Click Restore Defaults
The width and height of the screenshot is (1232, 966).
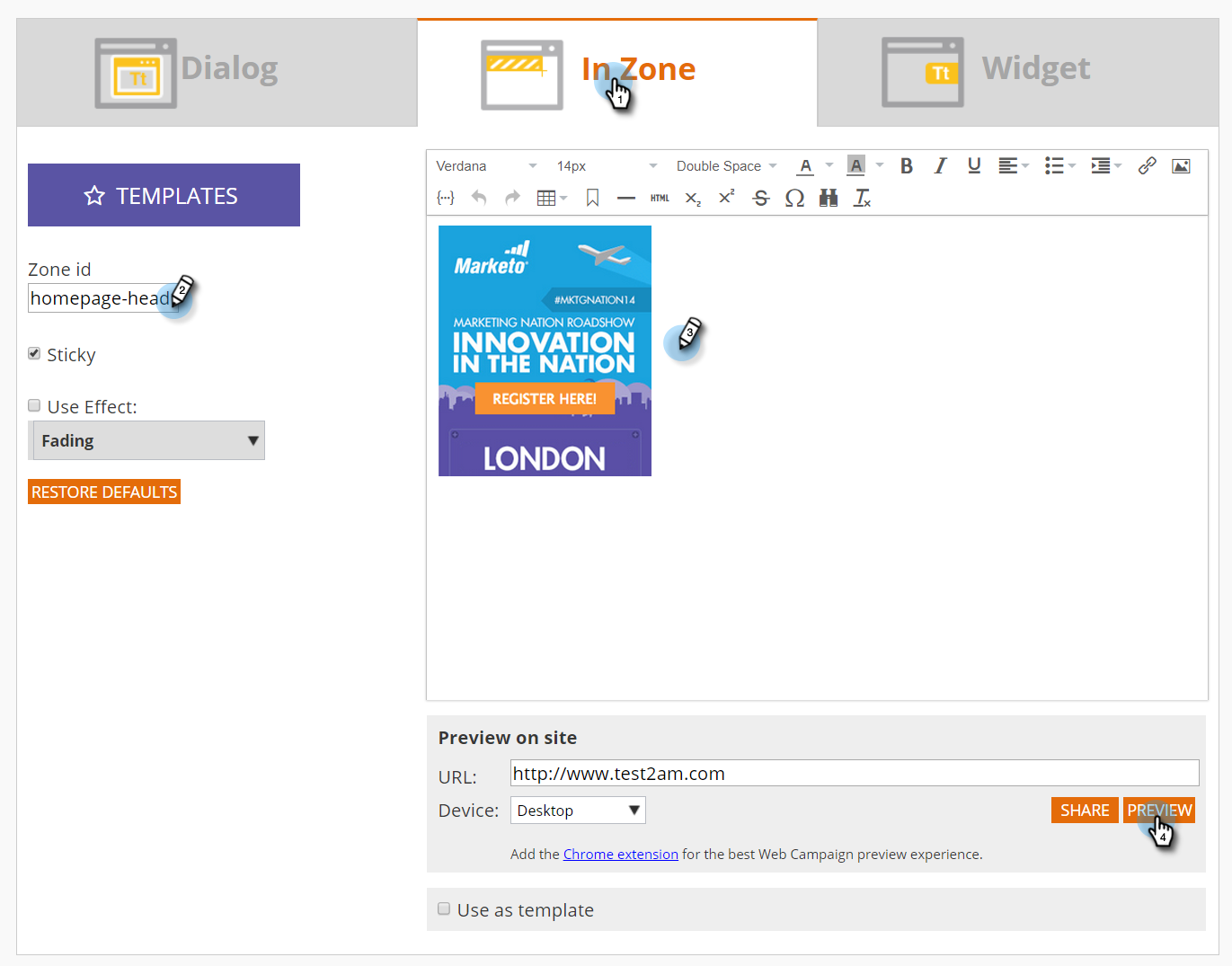104,492
